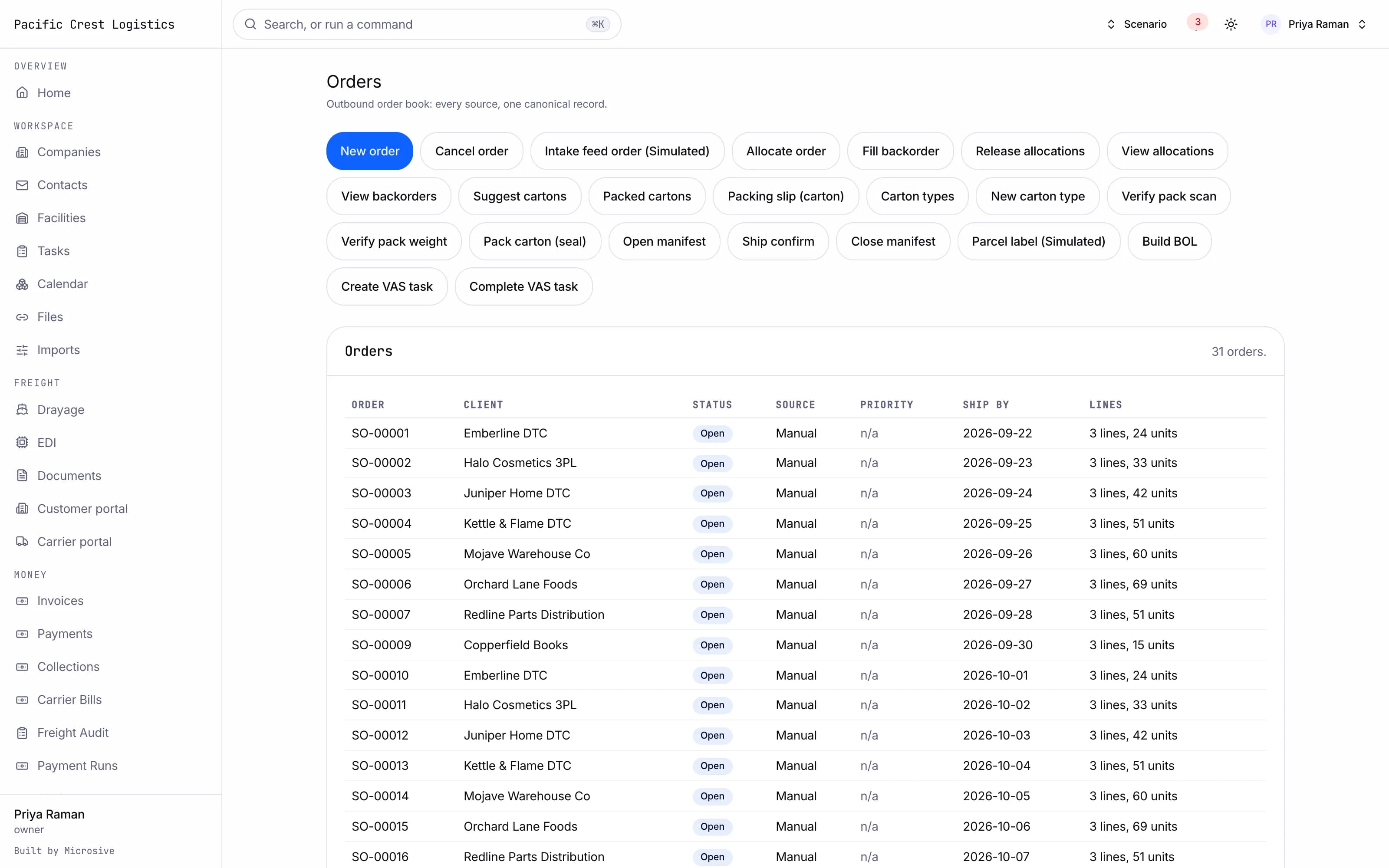Open order SO-00001 row
This screenshot has height=868, width=1389.
(x=805, y=434)
